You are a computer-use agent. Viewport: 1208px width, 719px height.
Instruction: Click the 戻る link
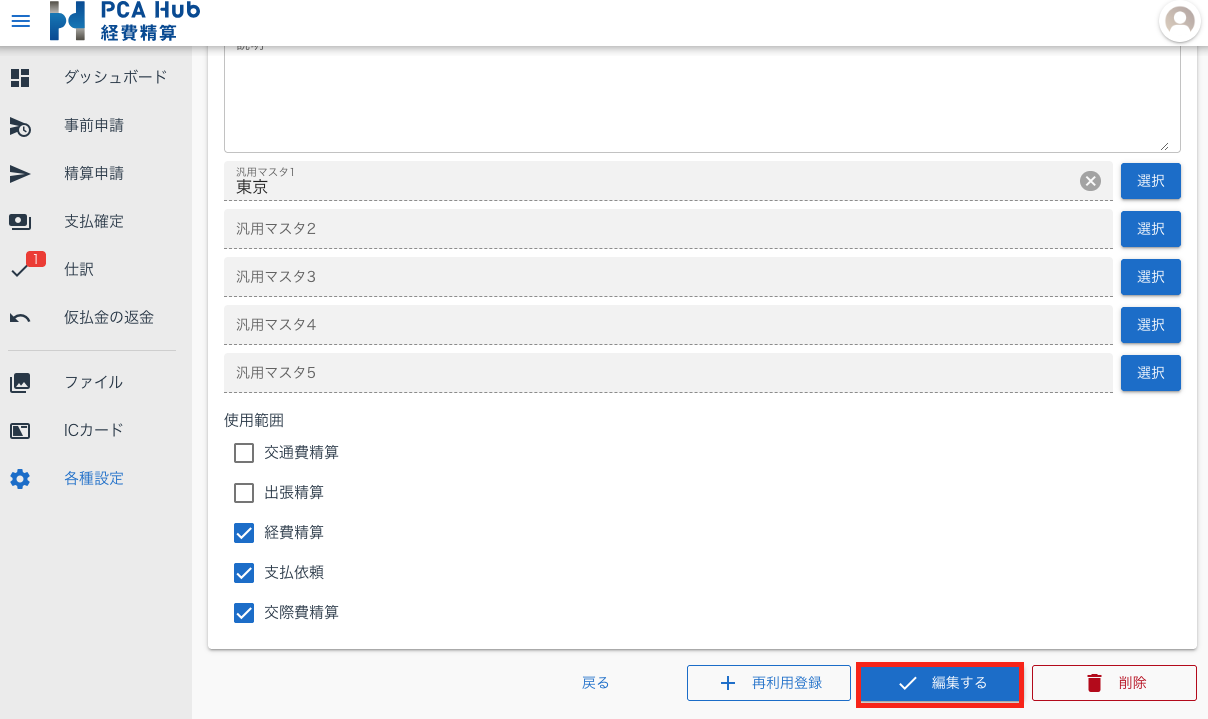[x=596, y=683]
